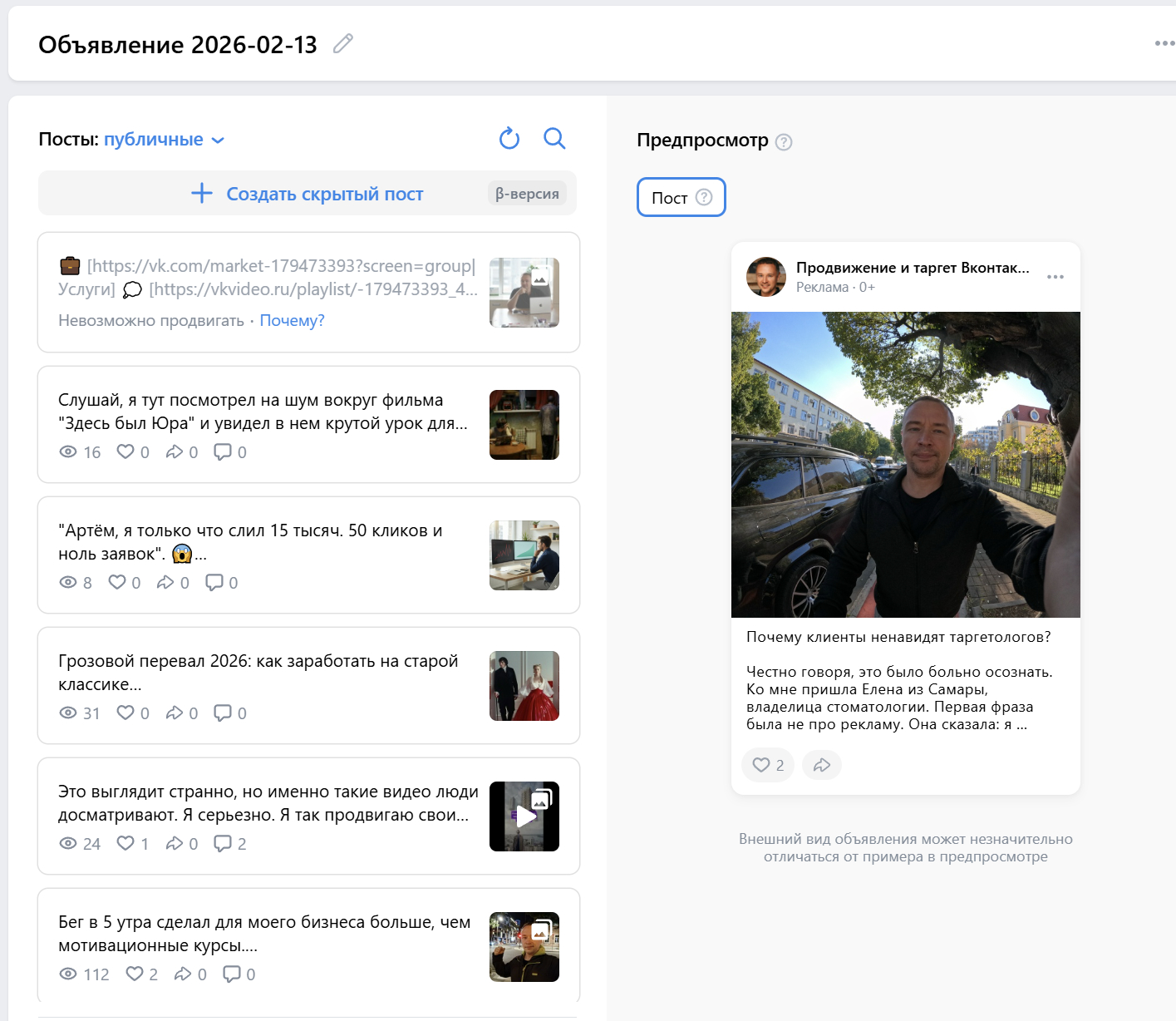Click the Здесь был Юра post thumbnail
The width and height of the screenshot is (1176, 1021).
(524, 425)
